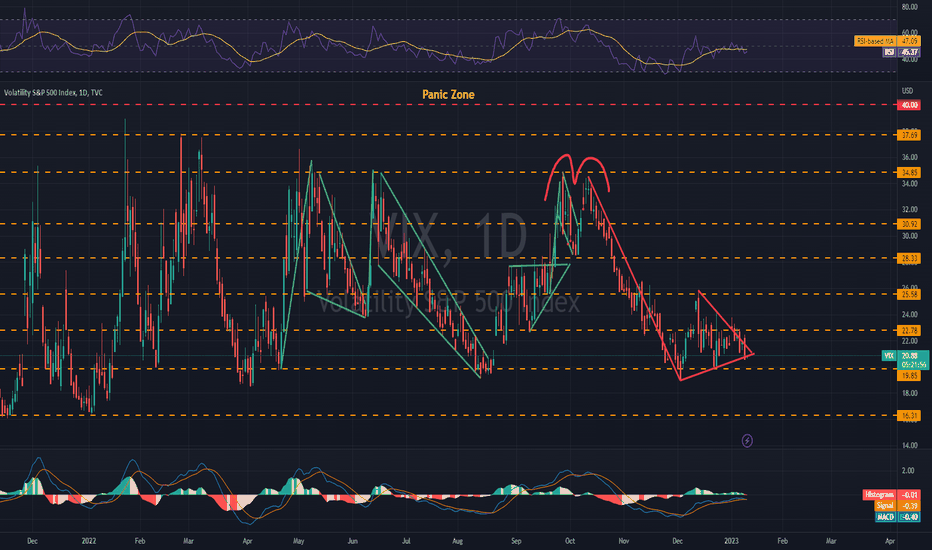Image resolution: width=932 pixels, height=550 pixels.
Task: Click the Apr label at the time axis end
Action: 890,541
